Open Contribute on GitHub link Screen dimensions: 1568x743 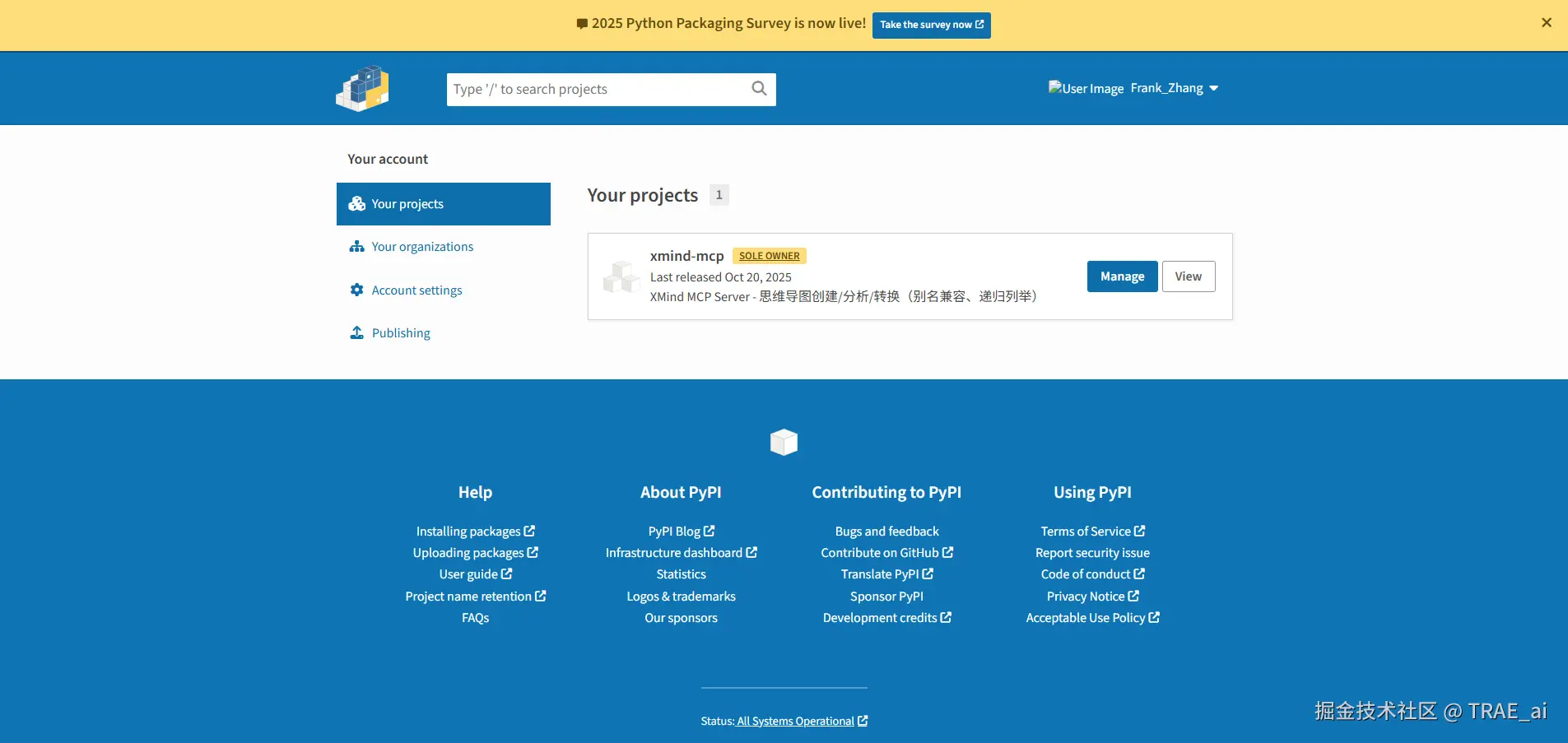886,553
